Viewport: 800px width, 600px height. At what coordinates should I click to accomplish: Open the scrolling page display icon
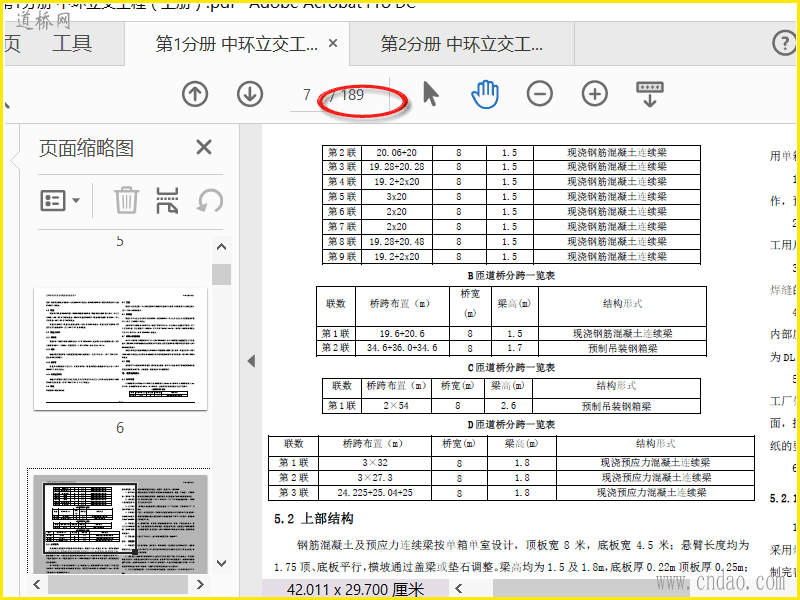click(649, 94)
